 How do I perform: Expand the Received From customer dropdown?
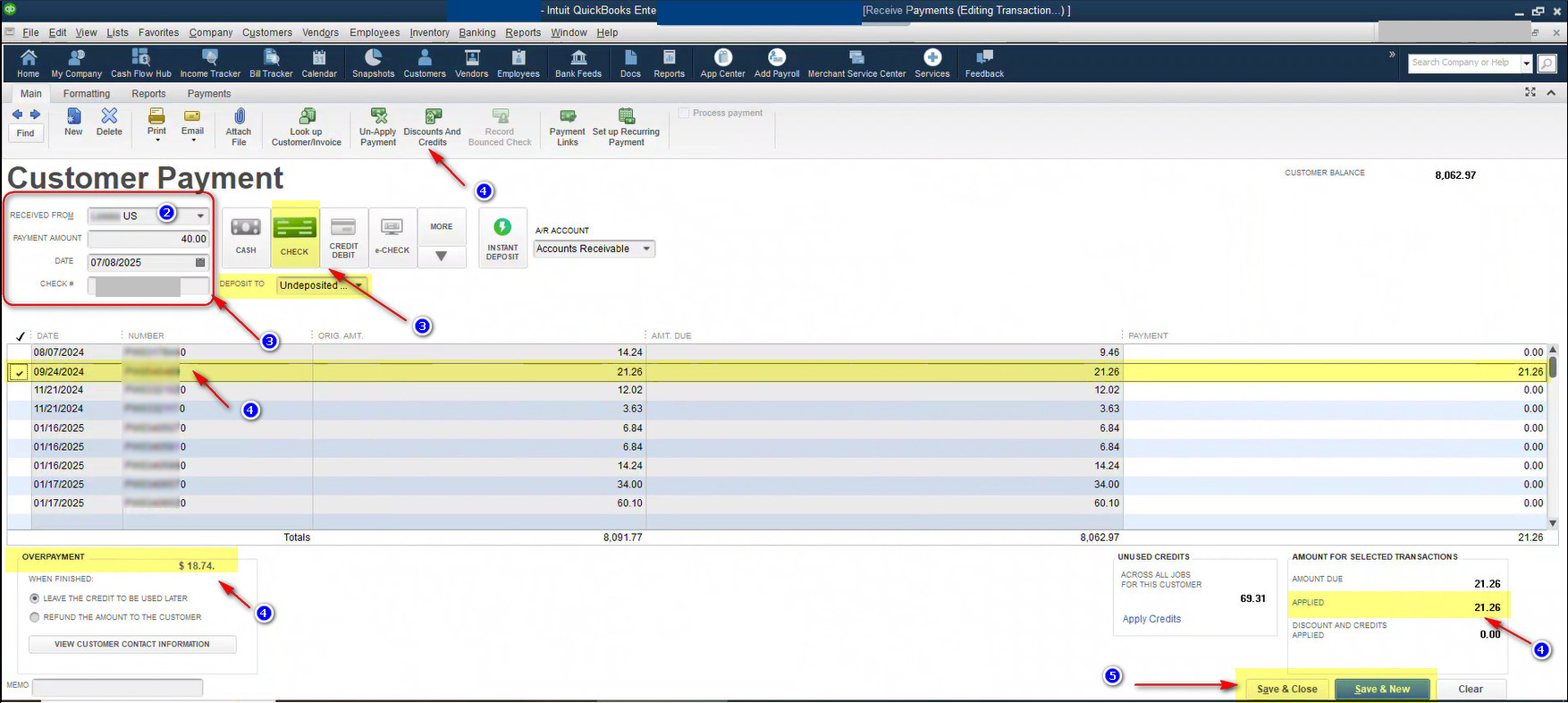(200, 216)
